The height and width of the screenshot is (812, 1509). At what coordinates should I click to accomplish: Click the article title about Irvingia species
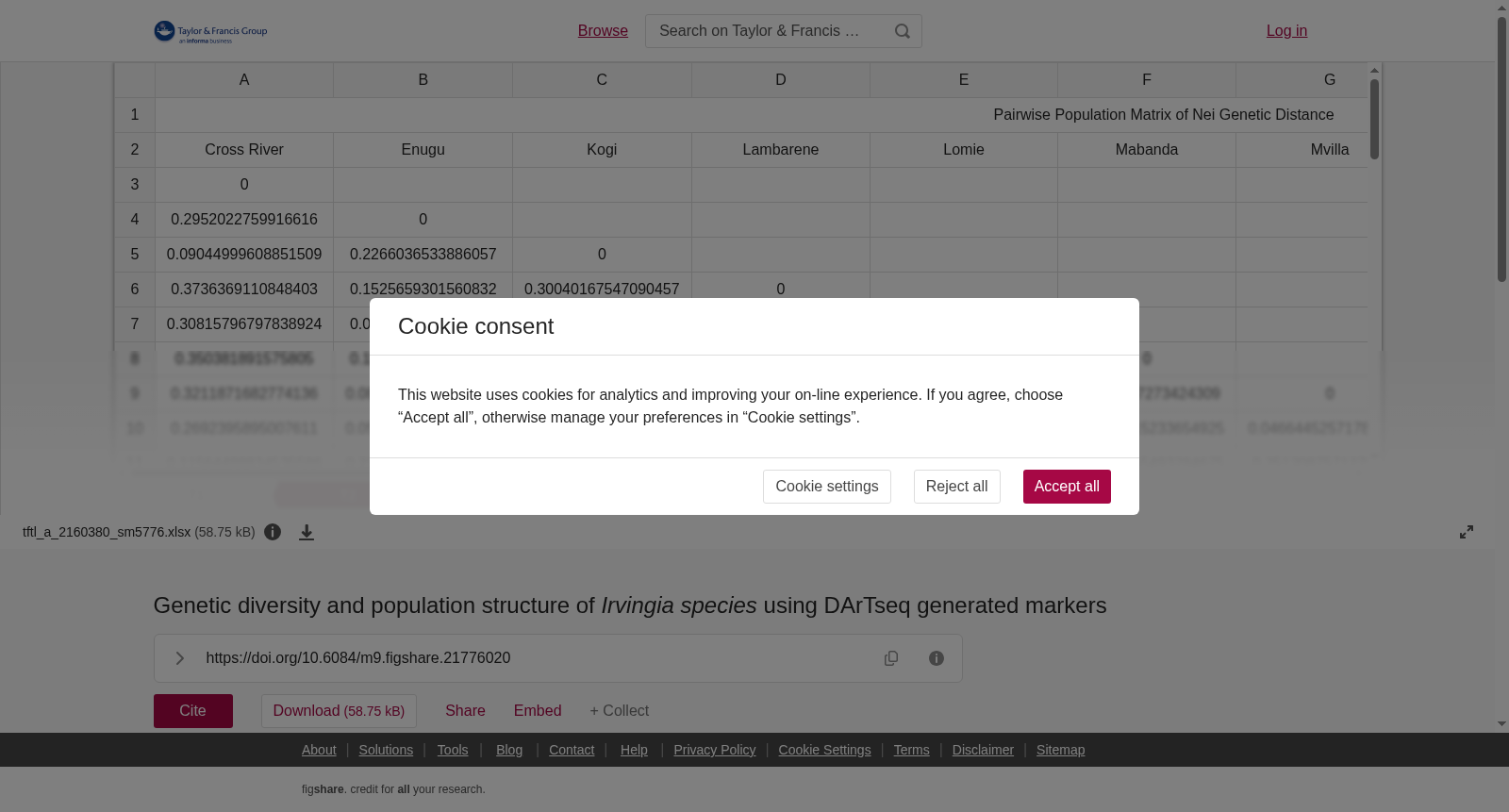[630, 605]
